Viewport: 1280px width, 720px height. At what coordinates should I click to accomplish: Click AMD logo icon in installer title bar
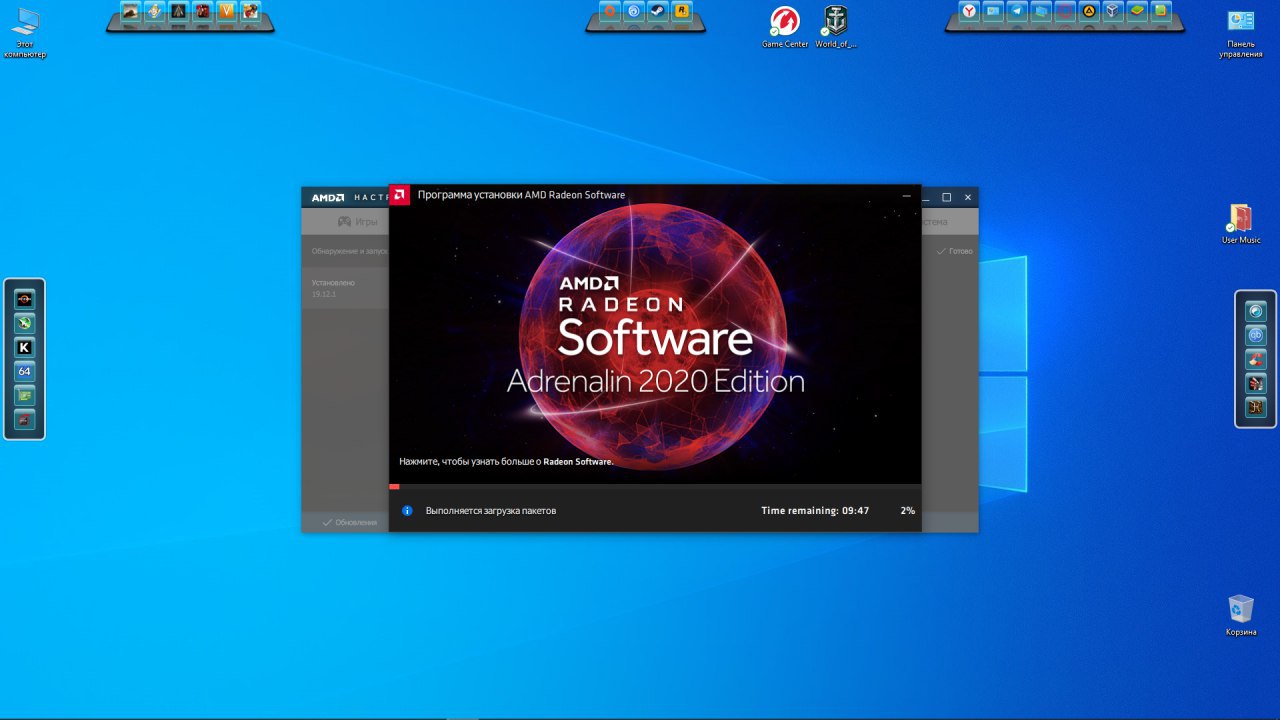coord(399,195)
